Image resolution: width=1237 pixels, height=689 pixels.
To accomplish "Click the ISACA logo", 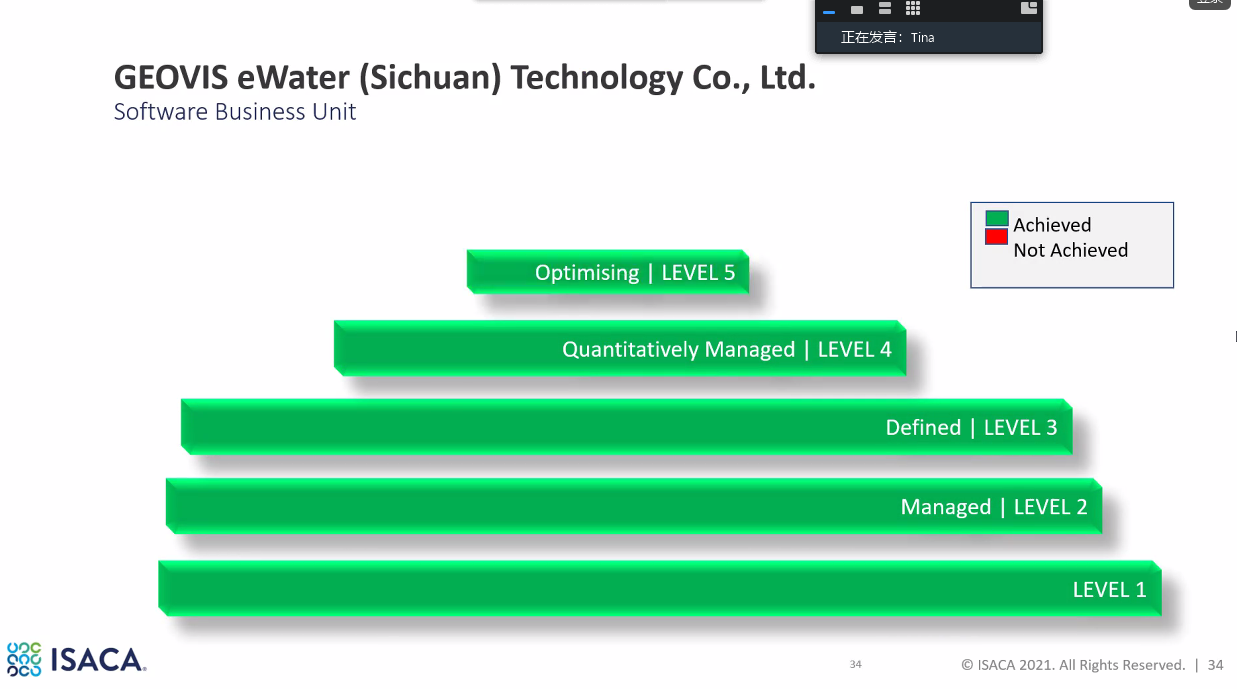I will (77, 660).
